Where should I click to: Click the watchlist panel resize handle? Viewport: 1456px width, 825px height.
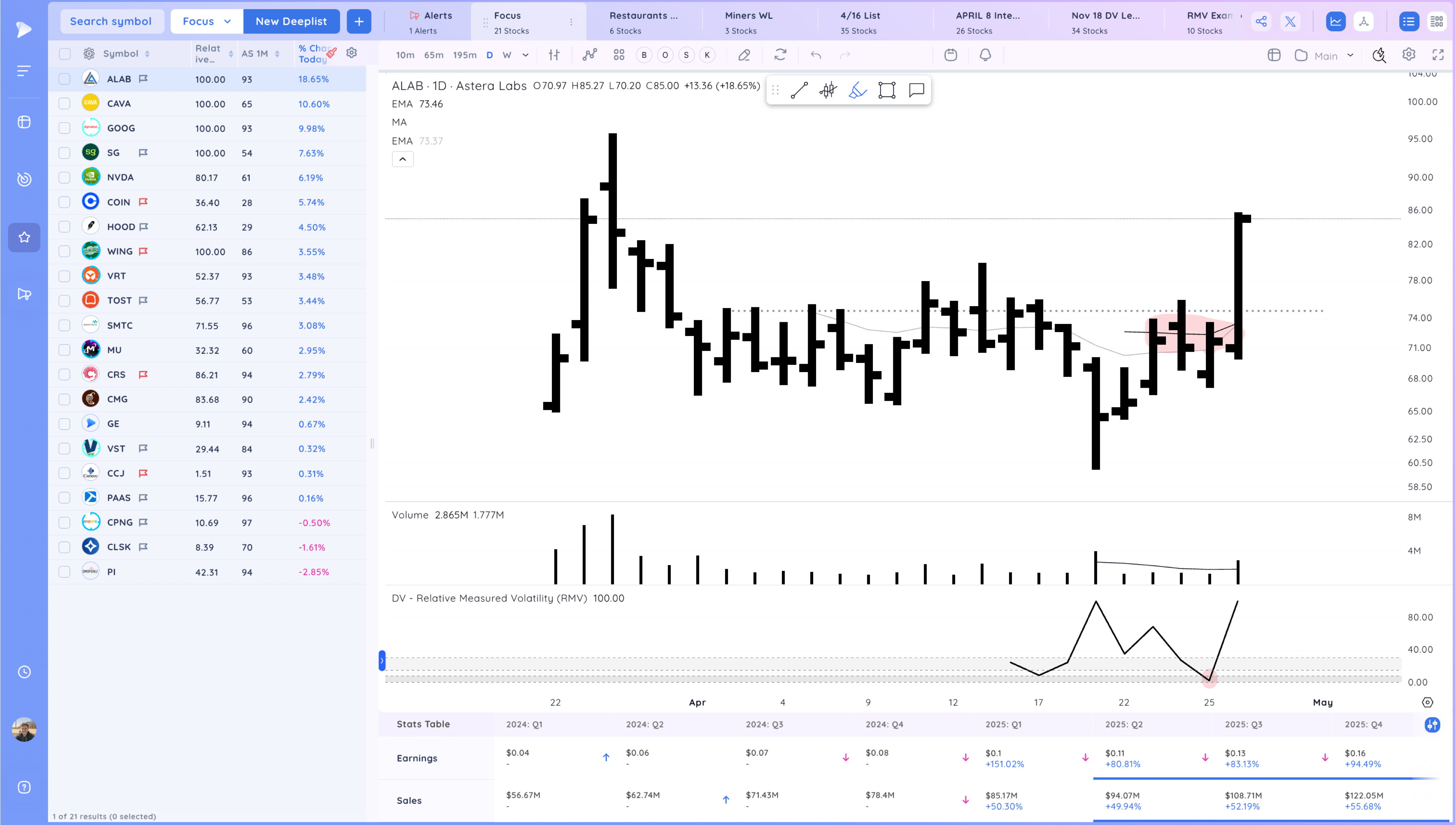pos(372,444)
